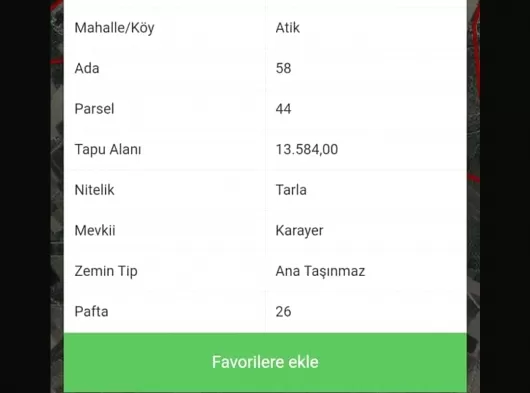
Task: Select the Zemin Tip label
Action: pyautogui.click(x=106, y=271)
